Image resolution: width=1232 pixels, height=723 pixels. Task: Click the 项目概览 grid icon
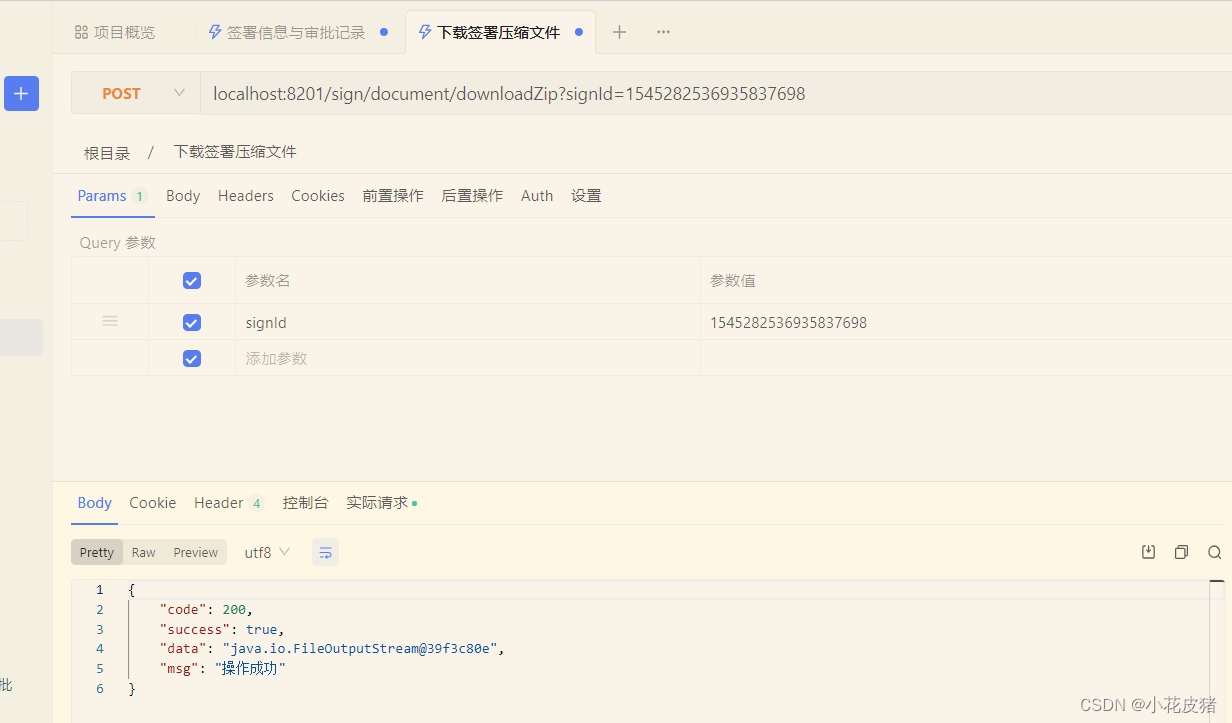pos(81,32)
